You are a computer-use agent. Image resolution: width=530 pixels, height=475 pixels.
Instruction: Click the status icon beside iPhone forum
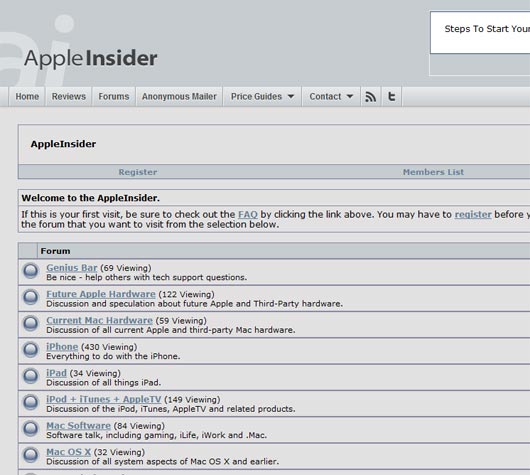[30, 350]
